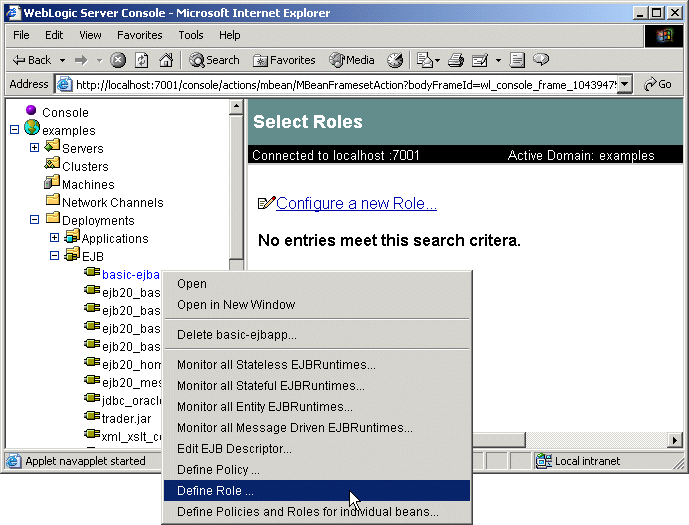This screenshot has width=689, height=525.
Task: Select Network Channels in the tree
Action: click(x=112, y=203)
